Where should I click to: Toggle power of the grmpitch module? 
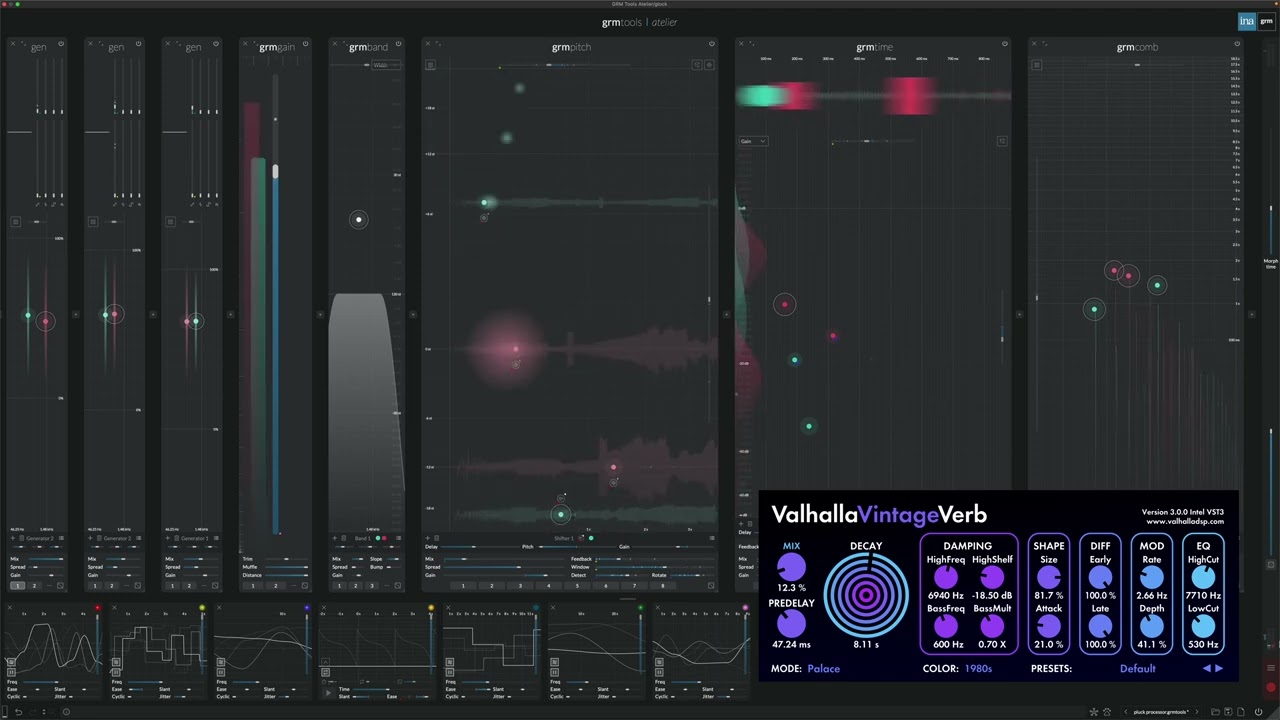tap(712, 44)
